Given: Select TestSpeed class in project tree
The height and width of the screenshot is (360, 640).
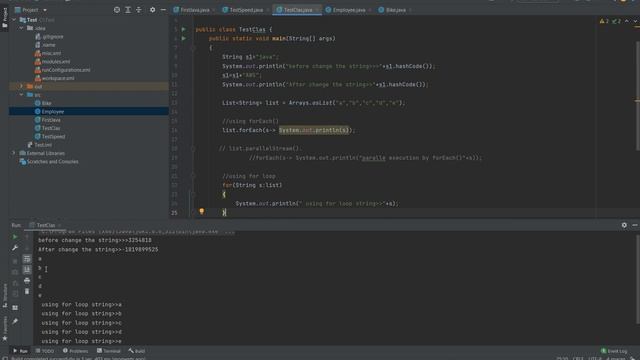Looking at the screenshot, I should point(53,136).
